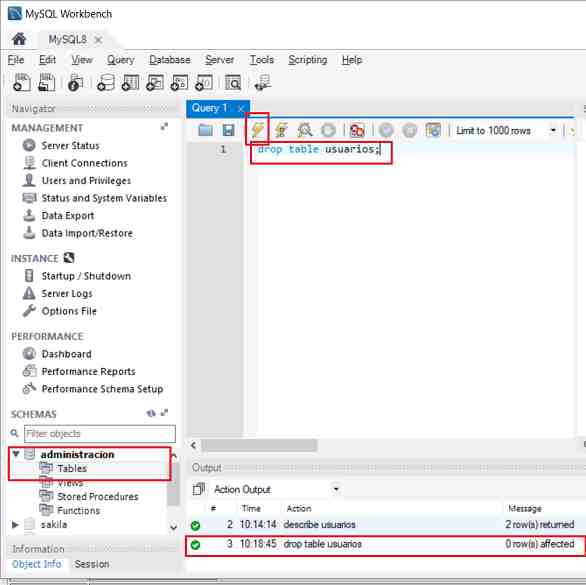
Task: Open the File menu
Action: [x=16, y=60]
